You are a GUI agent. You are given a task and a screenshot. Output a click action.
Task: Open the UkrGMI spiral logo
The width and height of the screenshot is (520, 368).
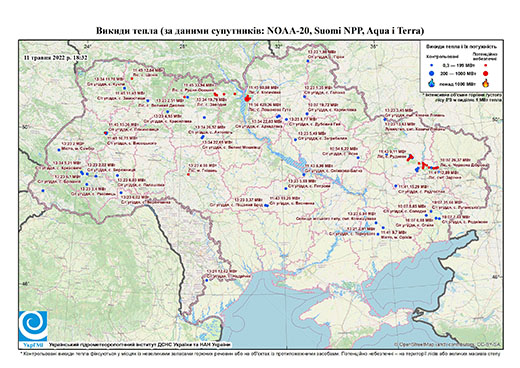point(33,326)
